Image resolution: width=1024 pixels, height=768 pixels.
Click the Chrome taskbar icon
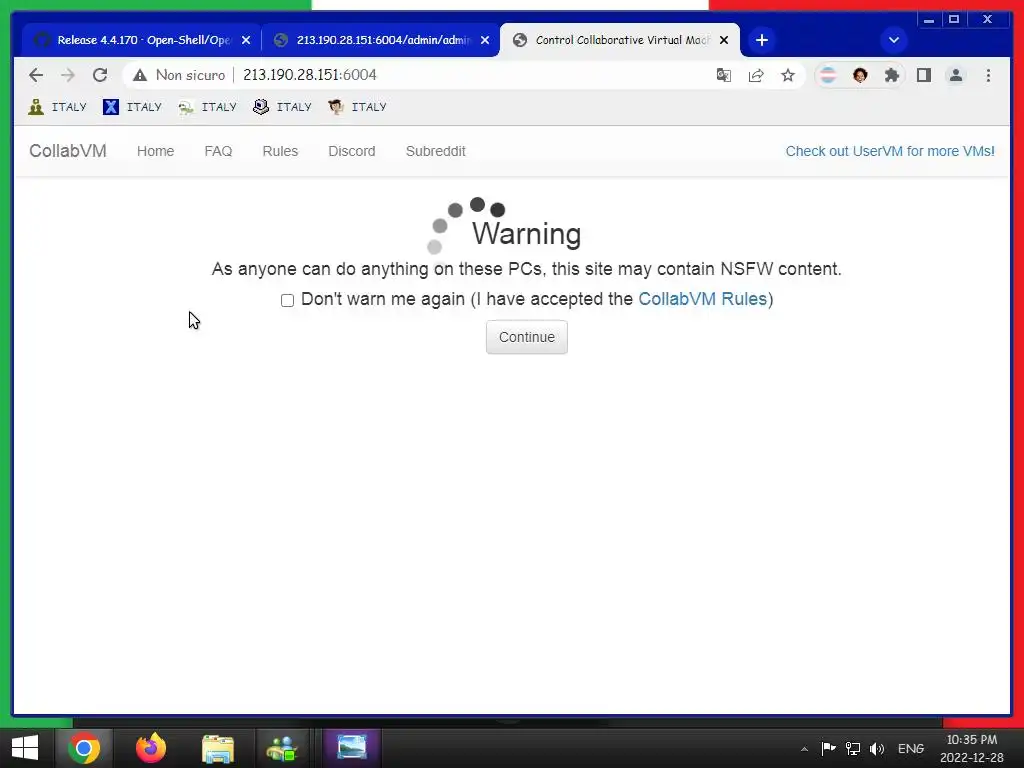tap(84, 748)
